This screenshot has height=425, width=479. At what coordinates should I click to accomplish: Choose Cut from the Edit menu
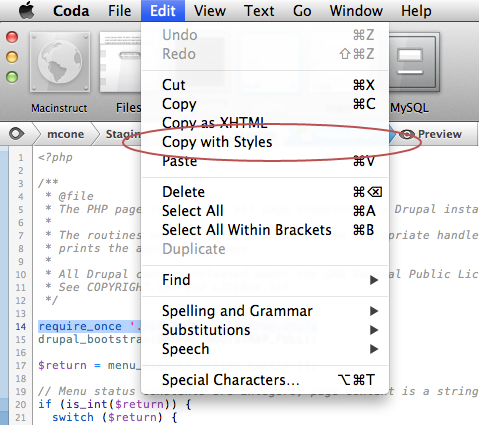pyautogui.click(x=265, y=85)
